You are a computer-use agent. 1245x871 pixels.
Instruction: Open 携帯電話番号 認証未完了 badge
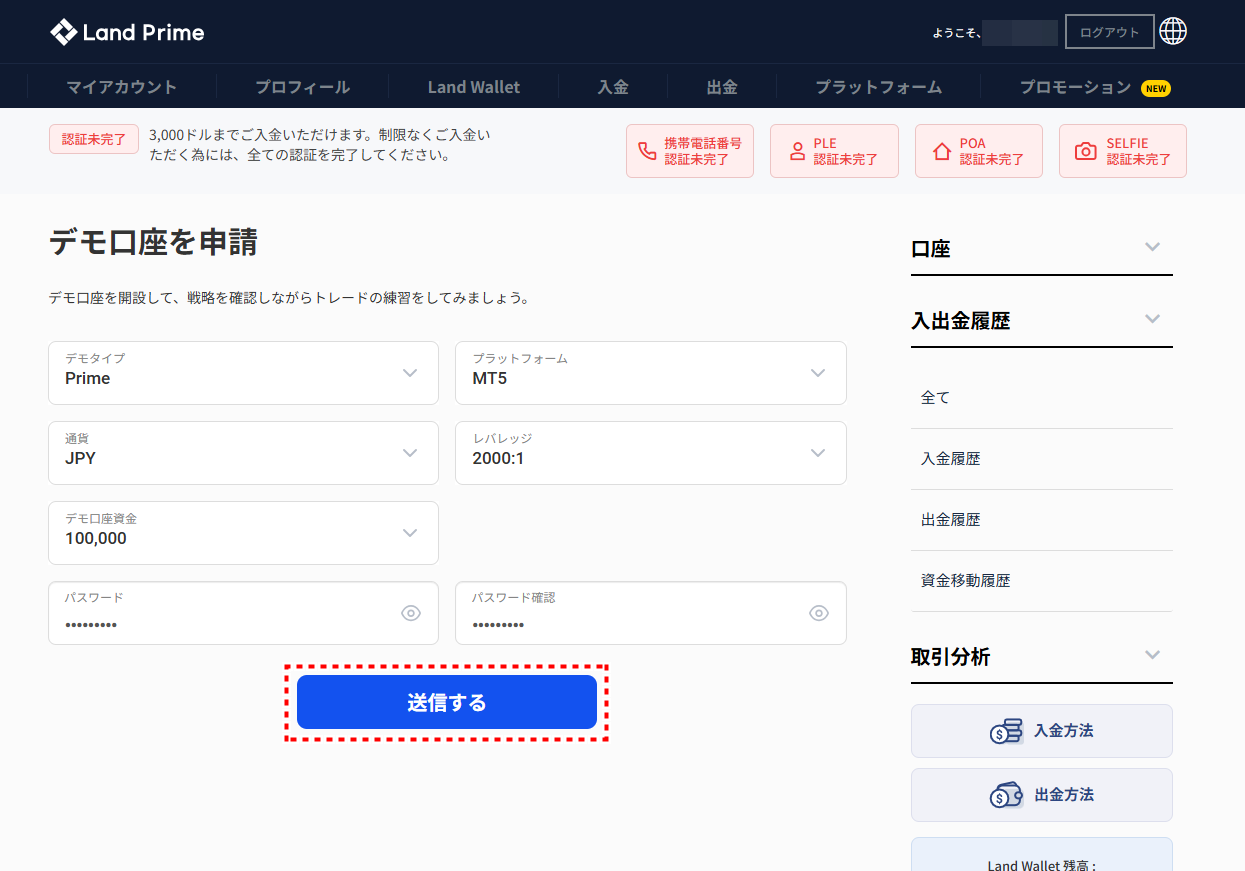(690, 151)
